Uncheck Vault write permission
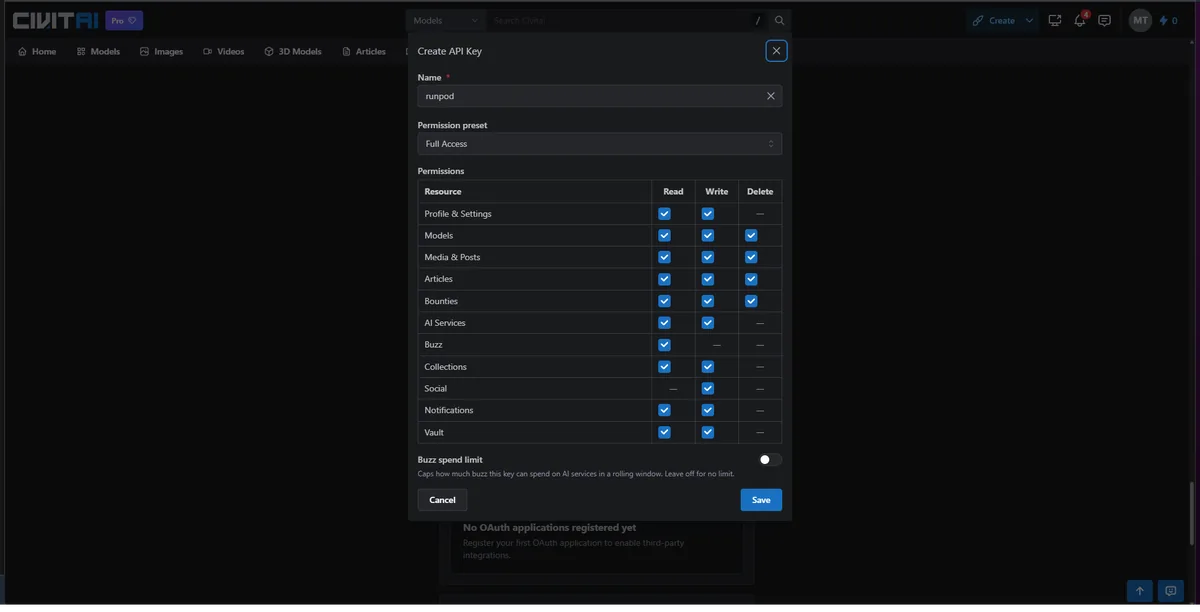This screenshot has width=1200, height=612. (x=708, y=433)
